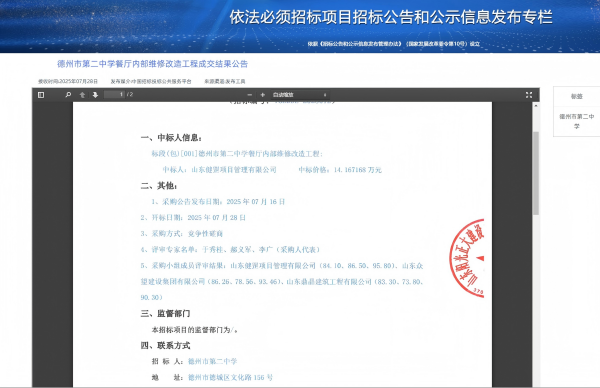The height and width of the screenshot is (388, 600).
Task: Go to previous PDF page arrow
Action: tap(82, 95)
